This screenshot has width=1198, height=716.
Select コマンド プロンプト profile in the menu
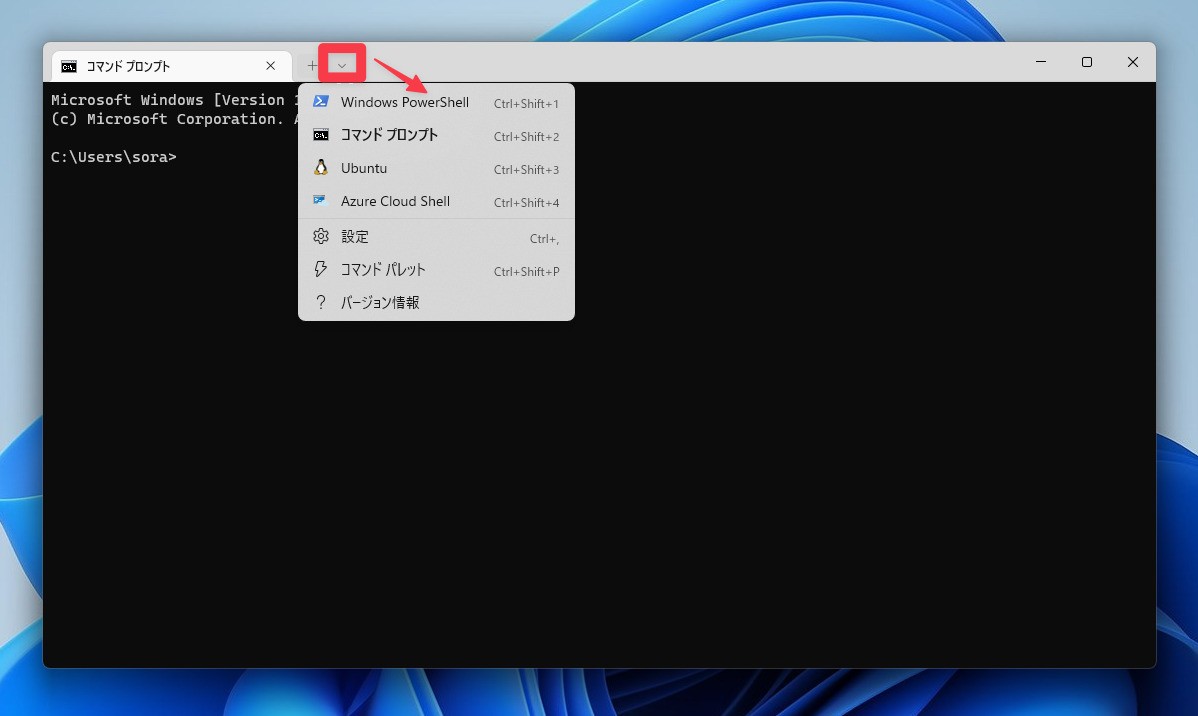tap(436, 135)
